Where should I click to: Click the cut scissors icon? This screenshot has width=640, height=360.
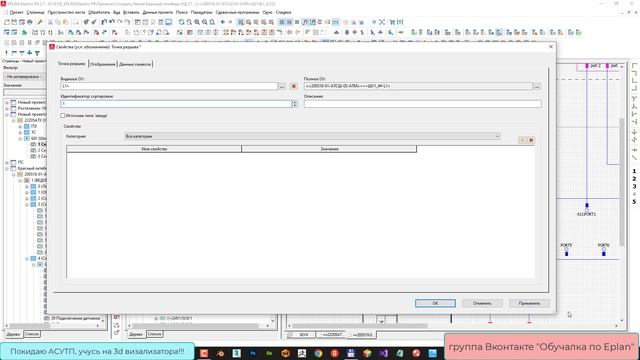pos(50,22)
